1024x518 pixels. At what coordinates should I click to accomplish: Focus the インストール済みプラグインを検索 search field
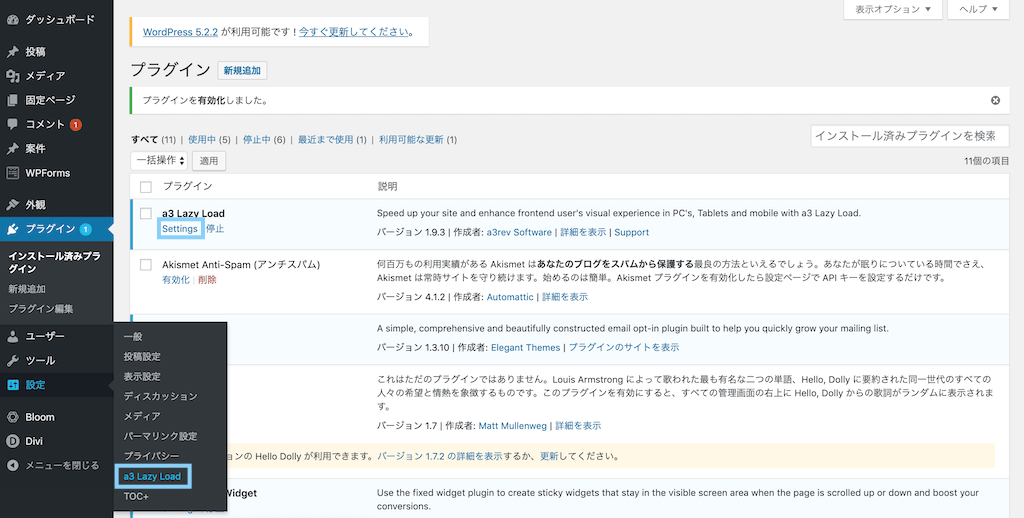tap(910, 137)
